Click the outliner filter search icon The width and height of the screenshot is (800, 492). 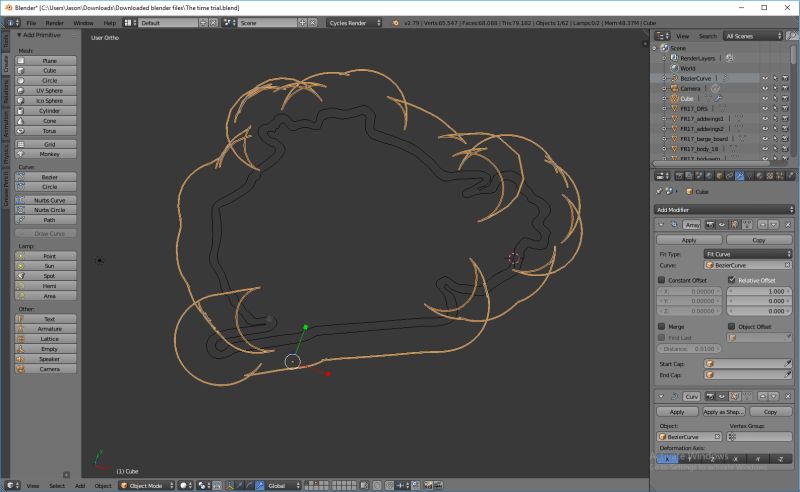click(791, 36)
